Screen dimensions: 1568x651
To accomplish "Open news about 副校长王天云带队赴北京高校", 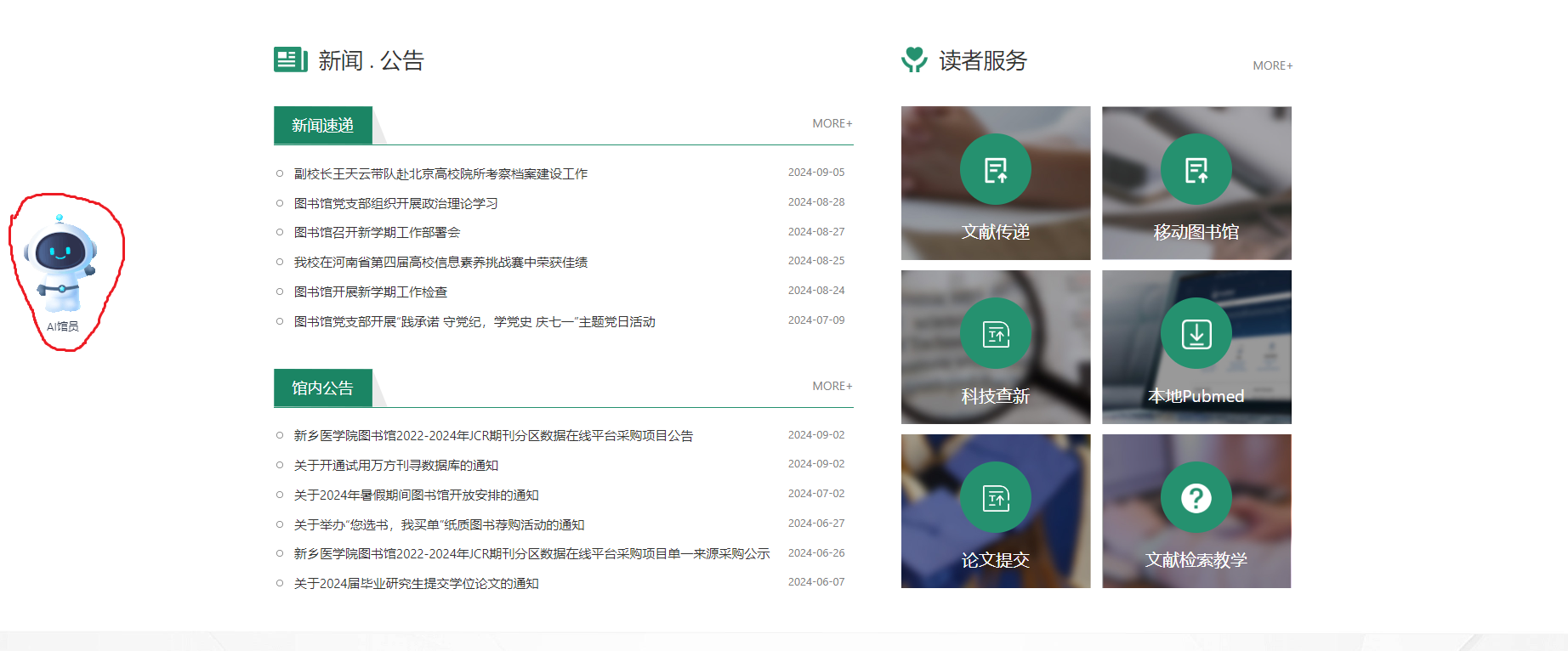I will pyautogui.click(x=440, y=174).
